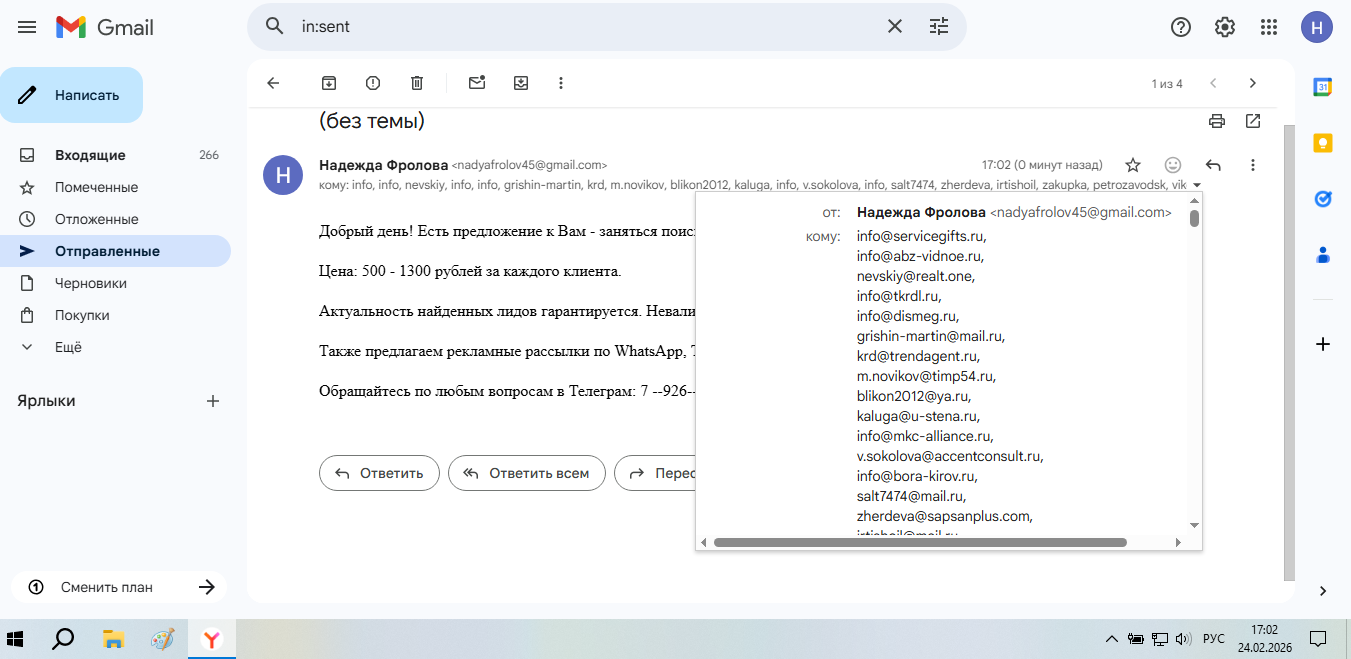Go to Черновики folder
The image size is (1351, 659).
tap(84, 283)
